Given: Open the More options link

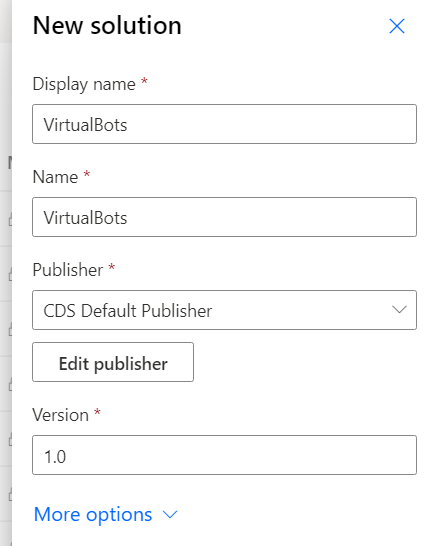Looking at the screenshot, I should 93,514.
